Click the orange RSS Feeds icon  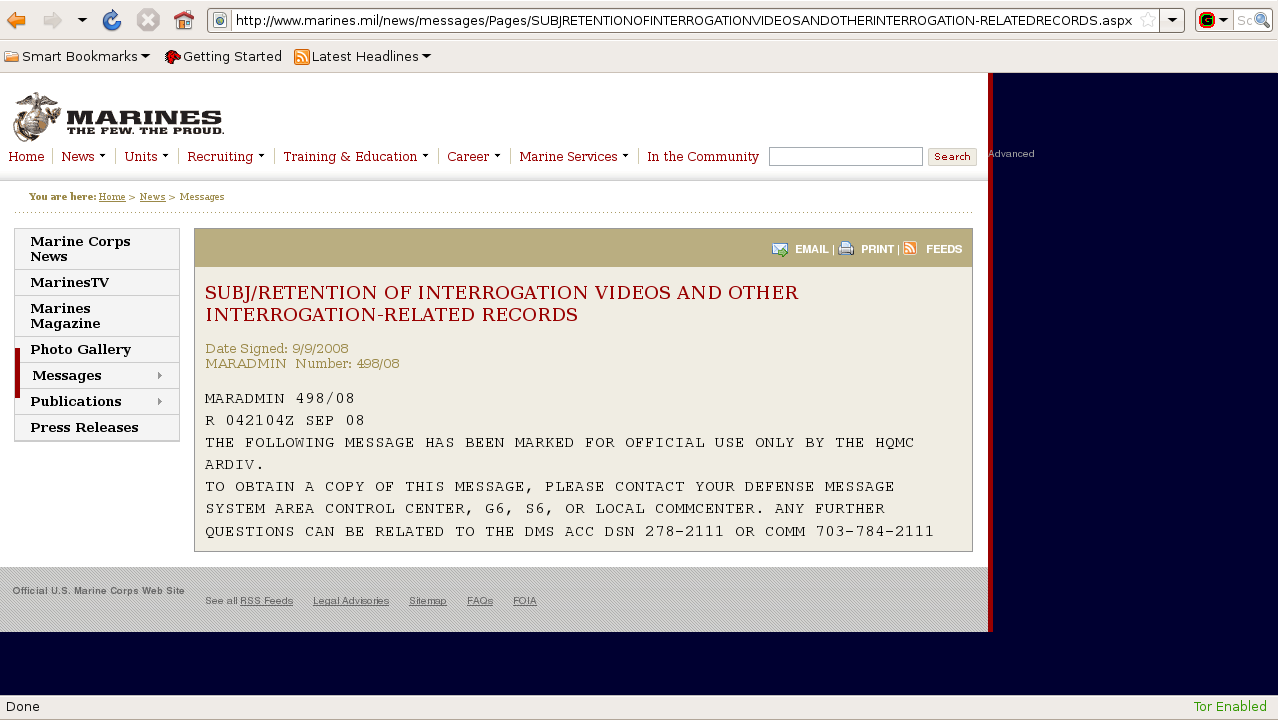click(910, 248)
